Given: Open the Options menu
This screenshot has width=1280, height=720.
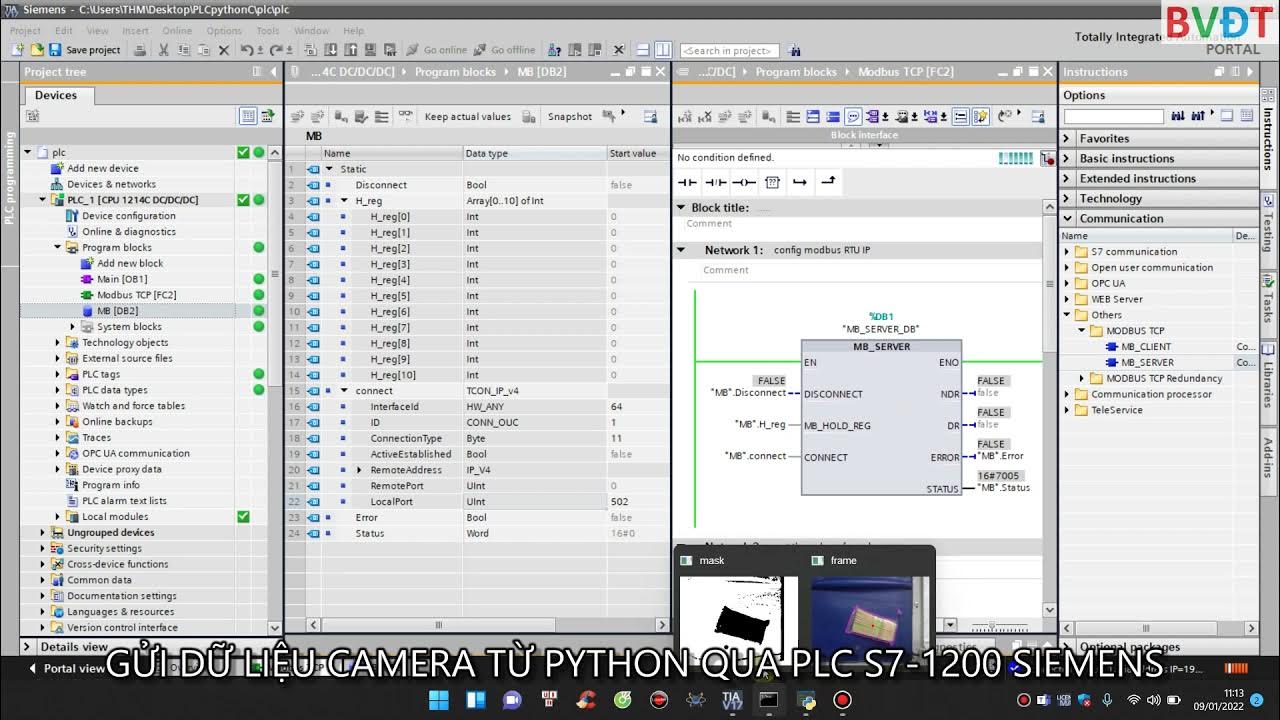Looking at the screenshot, I should 224,31.
